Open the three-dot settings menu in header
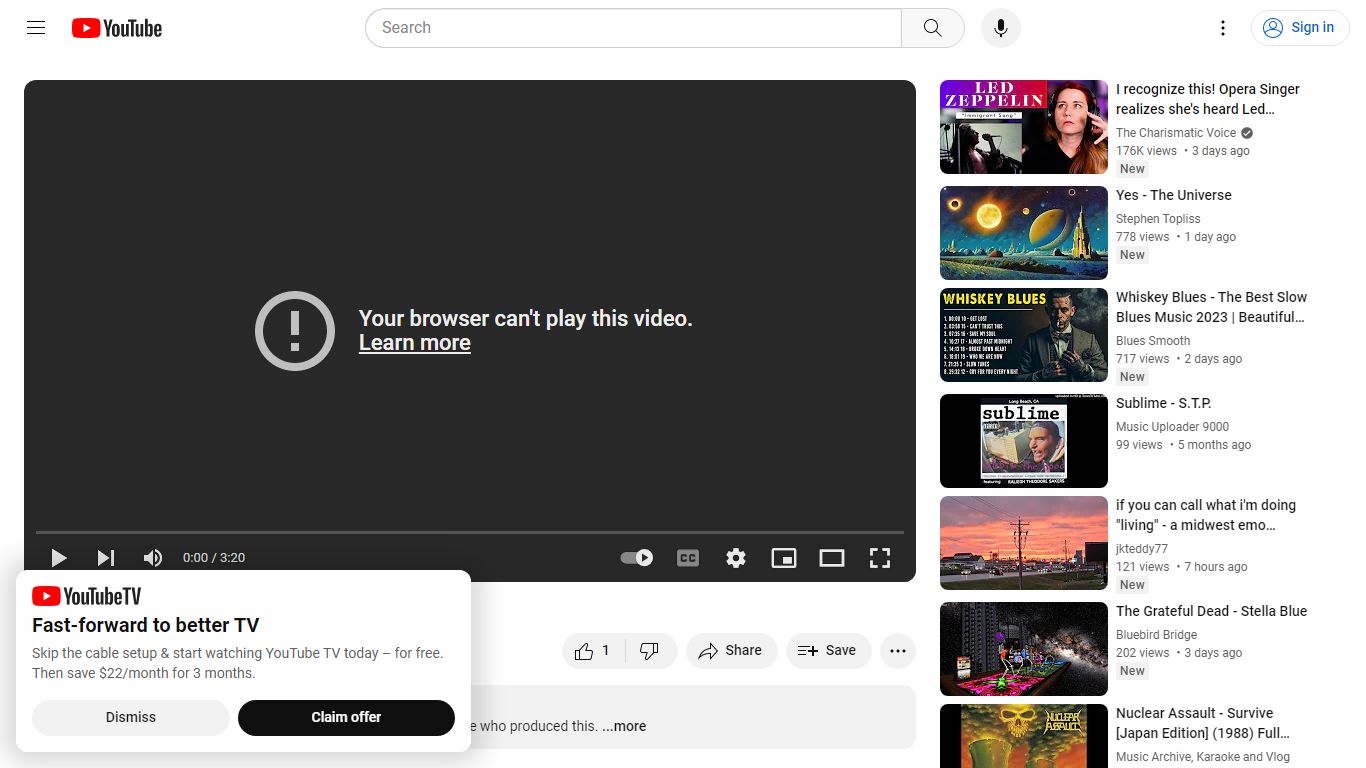 pyautogui.click(x=1223, y=28)
